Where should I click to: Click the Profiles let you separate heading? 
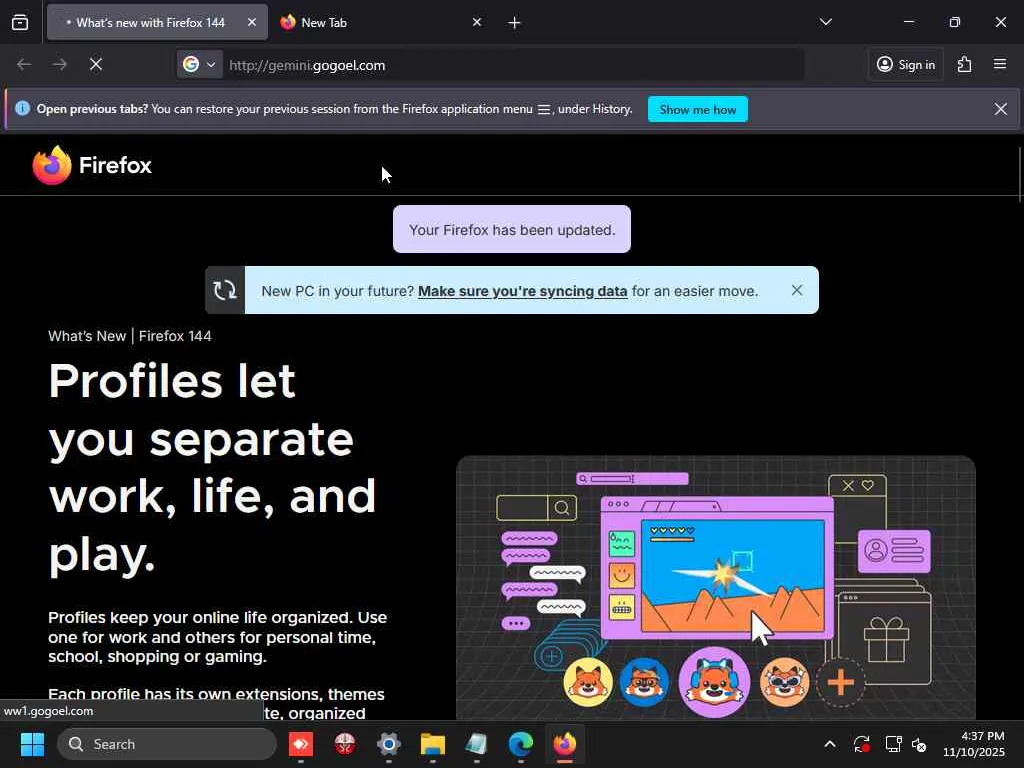point(213,468)
